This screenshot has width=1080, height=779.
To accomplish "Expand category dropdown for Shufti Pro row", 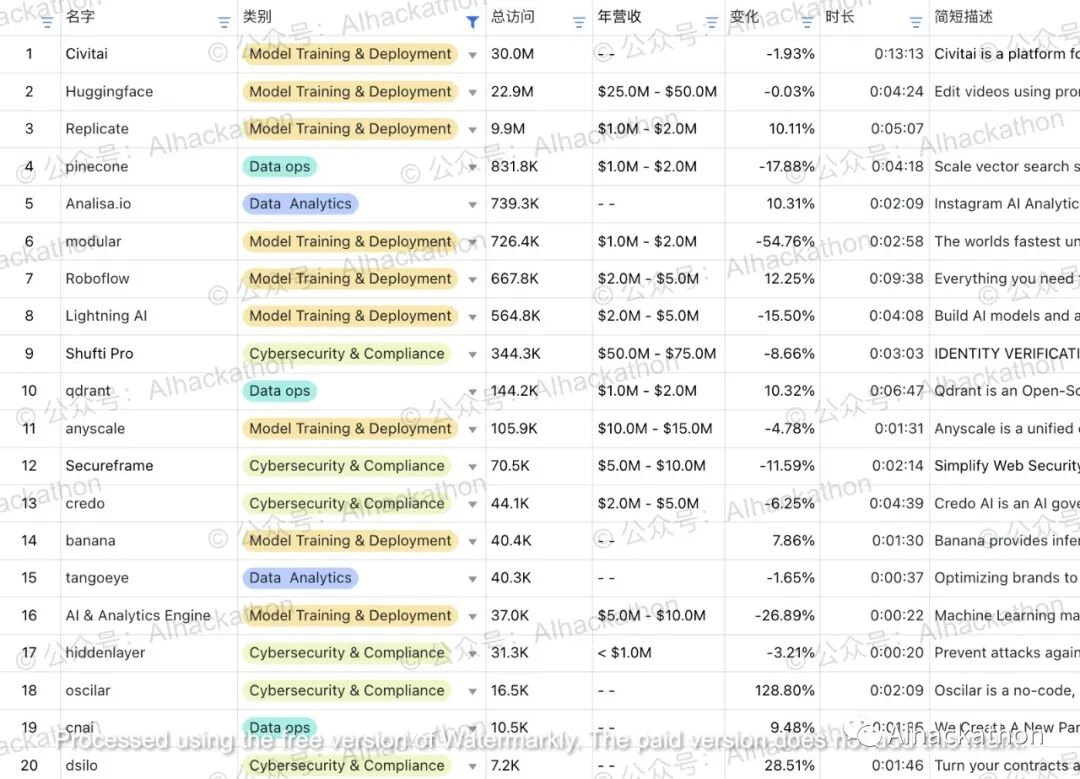I will pos(472,355).
